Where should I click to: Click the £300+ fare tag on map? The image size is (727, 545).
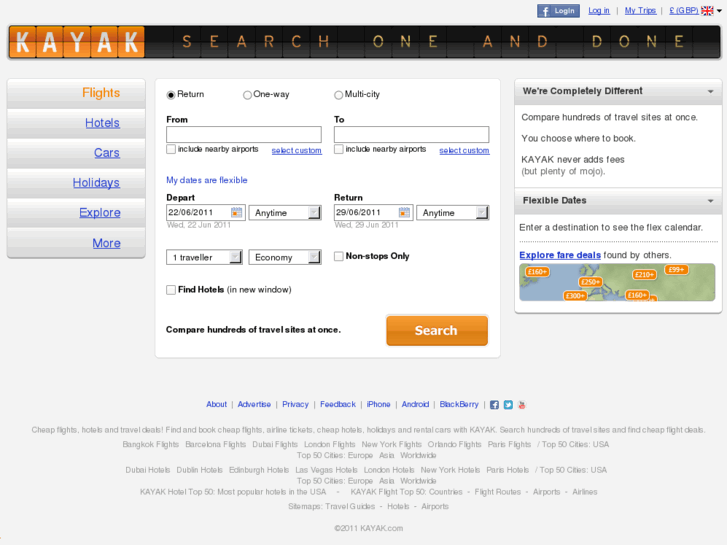pyautogui.click(x=575, y=295)
